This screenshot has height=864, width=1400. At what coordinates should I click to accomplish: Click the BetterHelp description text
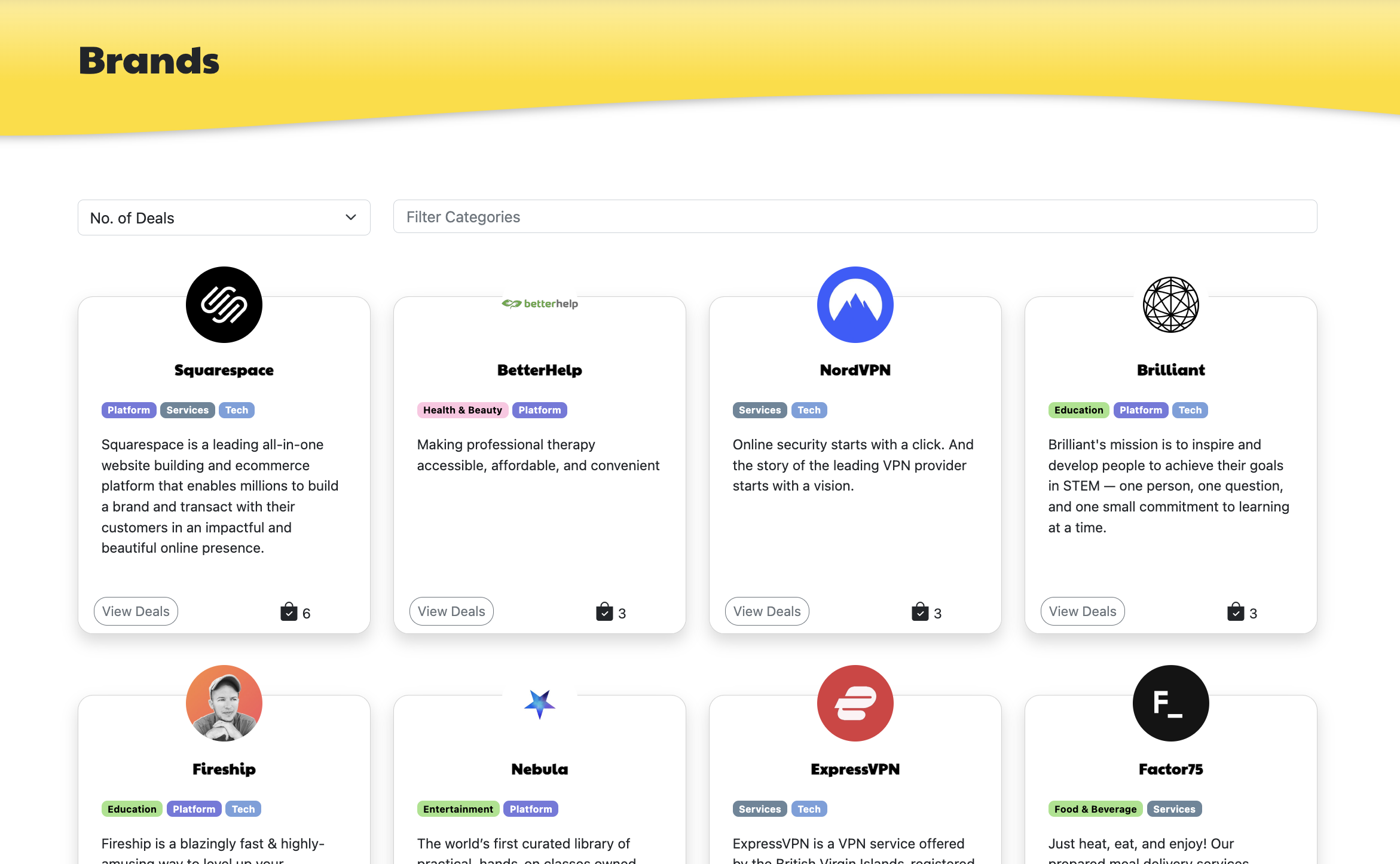point(538,455)
